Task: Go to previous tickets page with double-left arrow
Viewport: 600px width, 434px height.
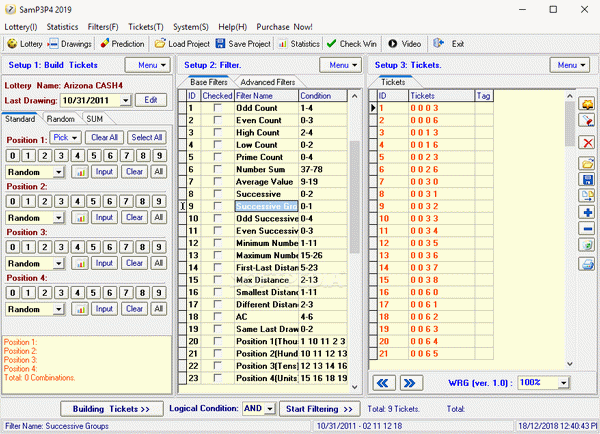Action: 383,383
